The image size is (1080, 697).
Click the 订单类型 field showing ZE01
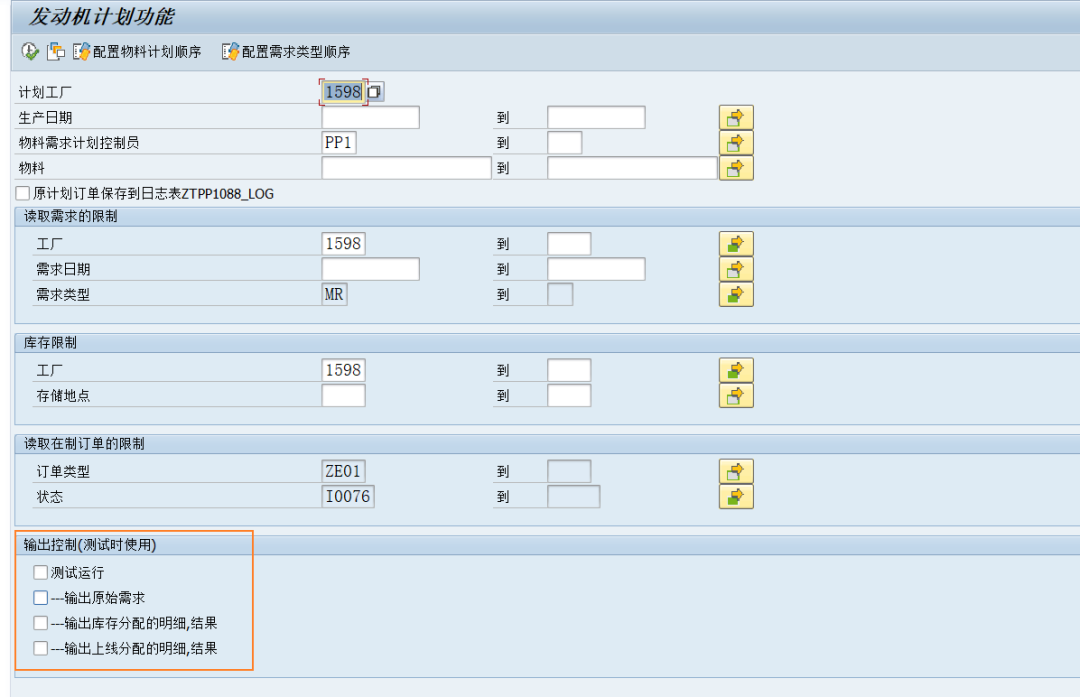(343, 472)
